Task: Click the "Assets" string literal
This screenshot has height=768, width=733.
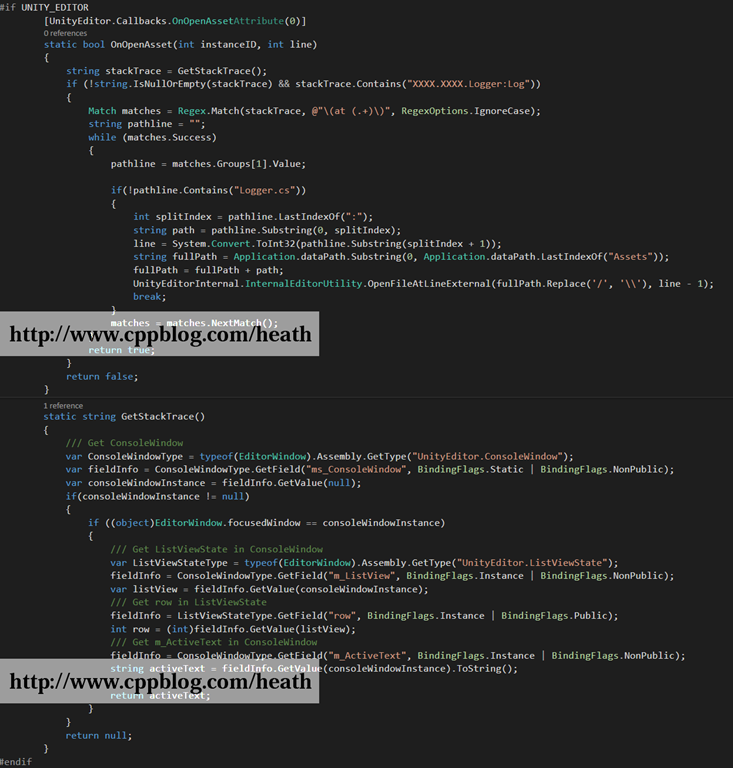Action: tap(630, 257)
